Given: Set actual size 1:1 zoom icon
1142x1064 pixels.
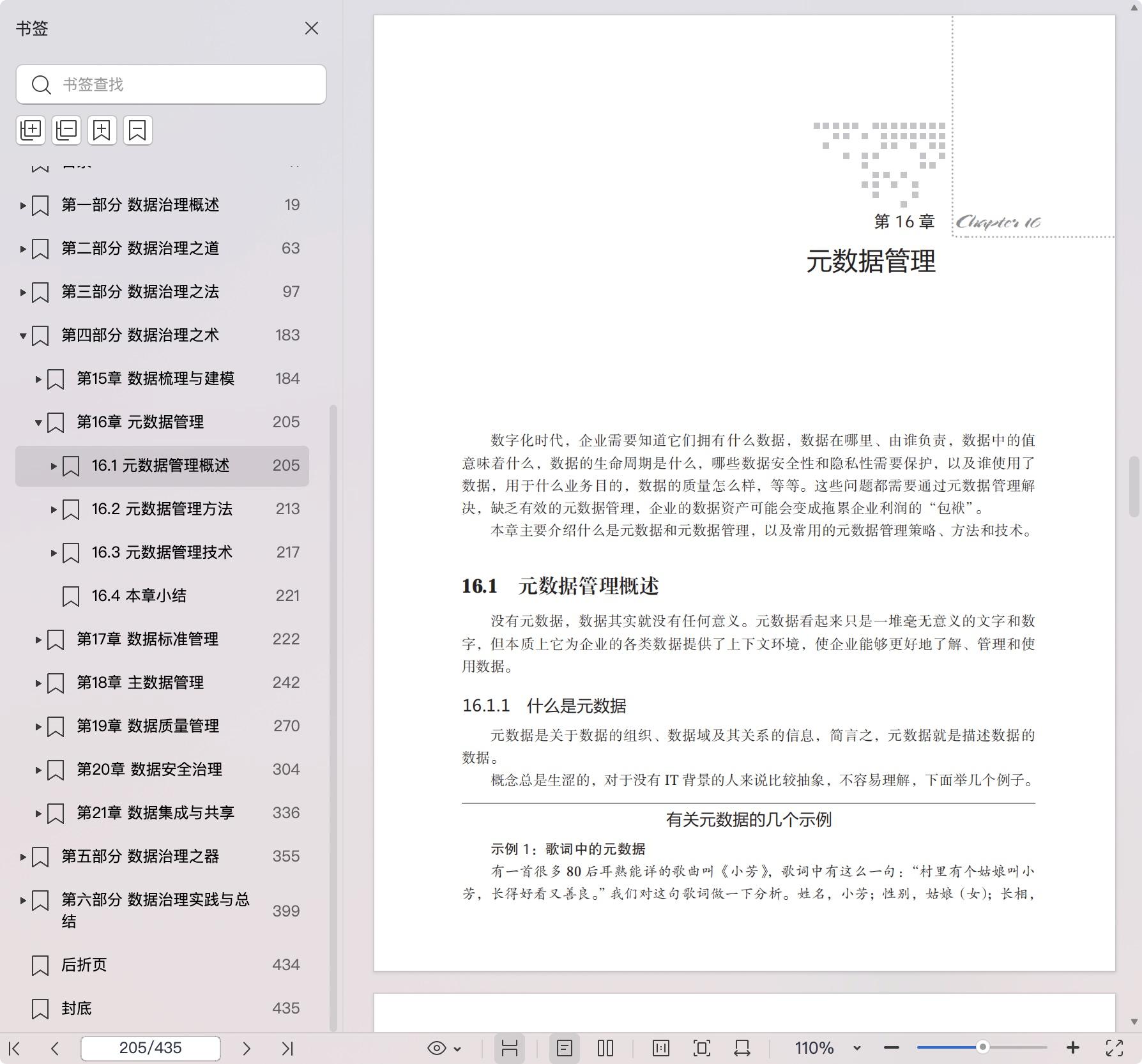Looking at the screenshot, I should (x=661, y=1048).
